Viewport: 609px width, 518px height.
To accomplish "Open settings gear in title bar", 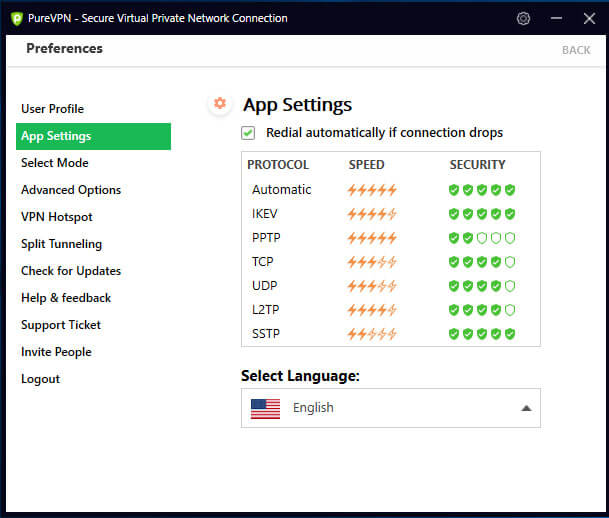I will point(523,18).
